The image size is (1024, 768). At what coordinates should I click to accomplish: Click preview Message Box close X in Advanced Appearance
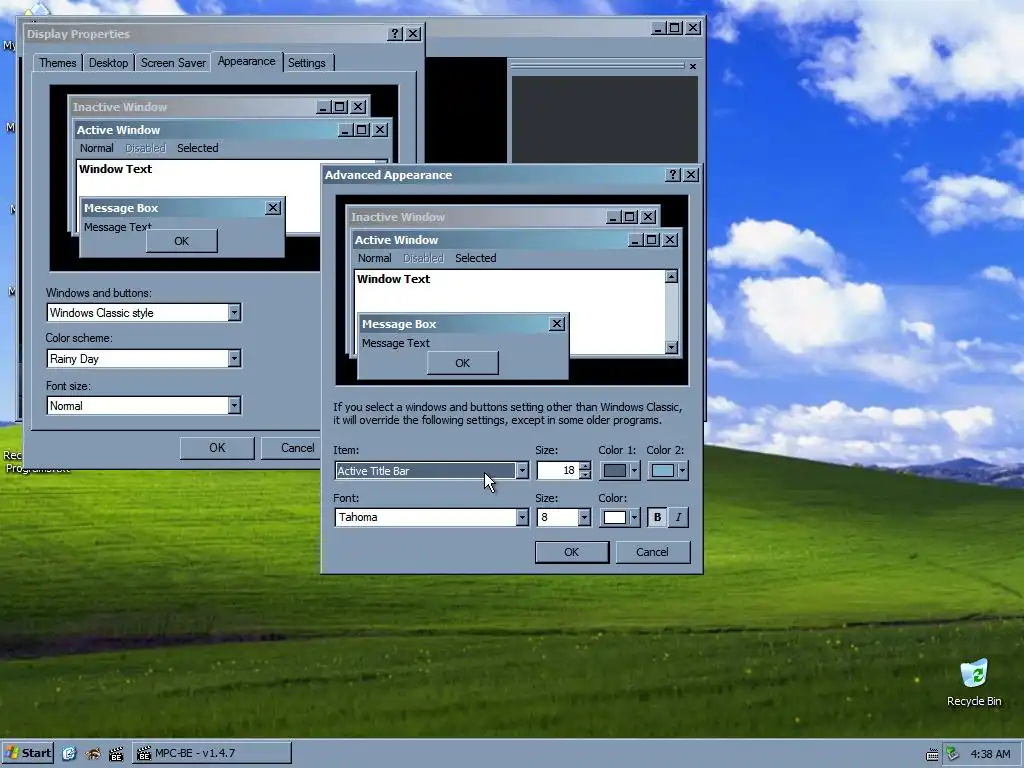point(557,324)
